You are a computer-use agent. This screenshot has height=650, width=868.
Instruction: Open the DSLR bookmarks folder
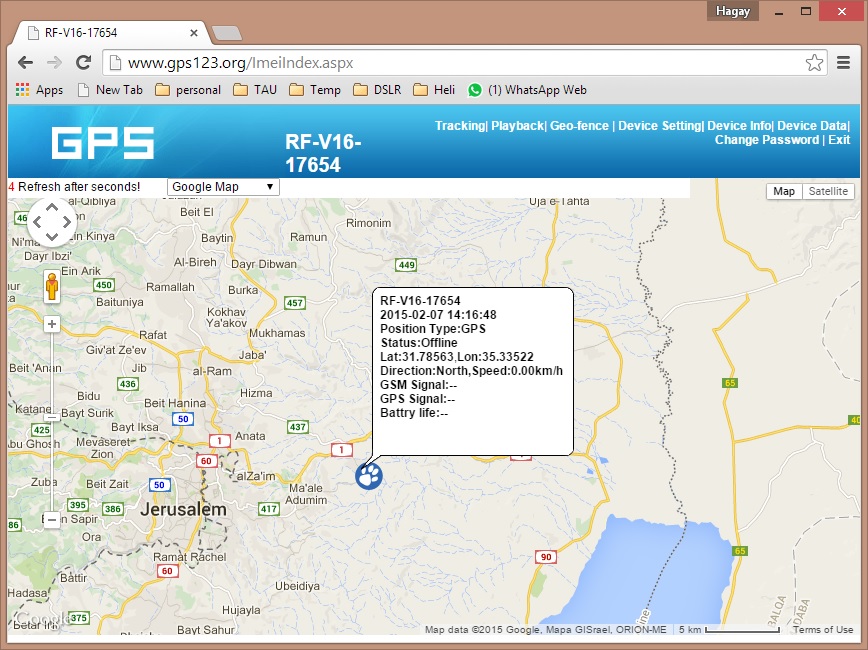click(x=377, y=90)
